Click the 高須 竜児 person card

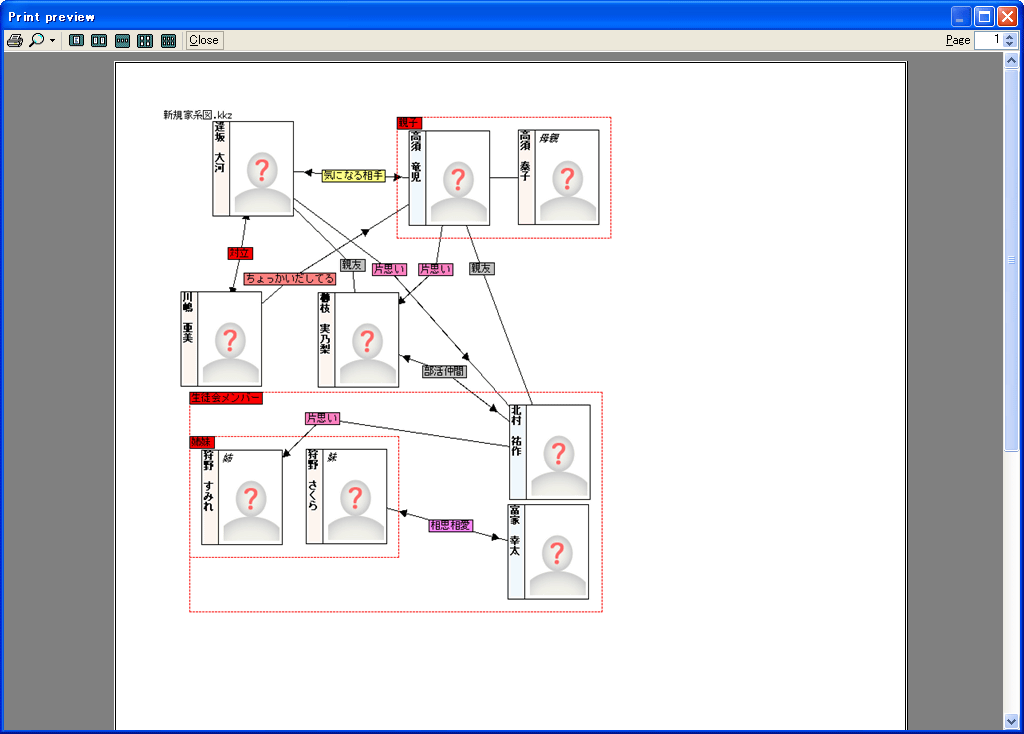pyautogui.click(x=449, y=178)
